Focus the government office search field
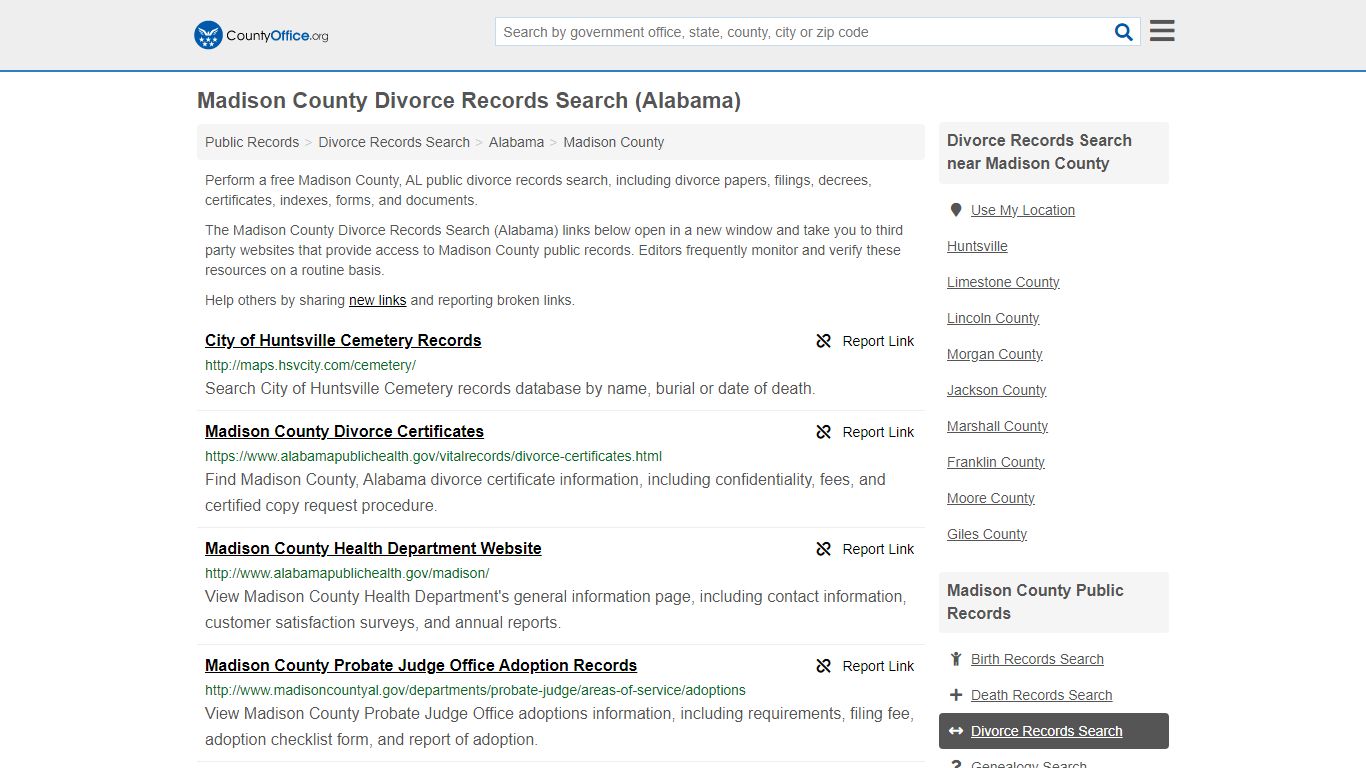The height and width of the screenshot is (768, 1366). (803, 32)
